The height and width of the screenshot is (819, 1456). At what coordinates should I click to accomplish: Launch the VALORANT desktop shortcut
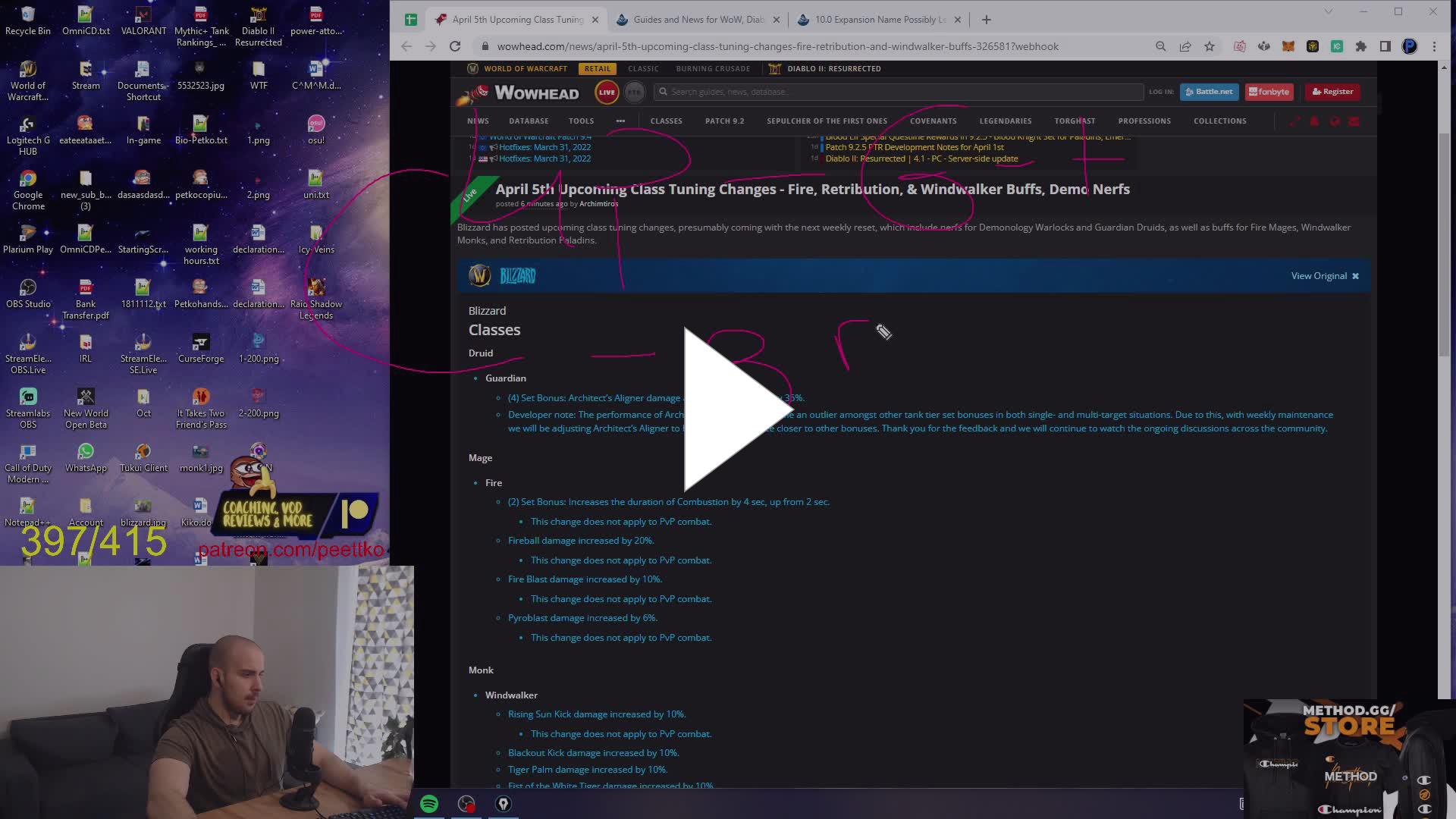(143, 20)
